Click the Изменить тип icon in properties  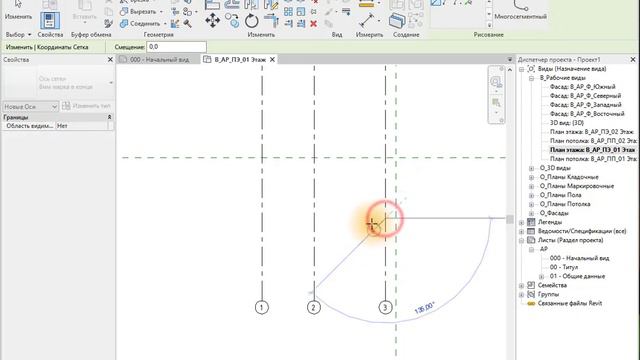click(x=66, y=106)
